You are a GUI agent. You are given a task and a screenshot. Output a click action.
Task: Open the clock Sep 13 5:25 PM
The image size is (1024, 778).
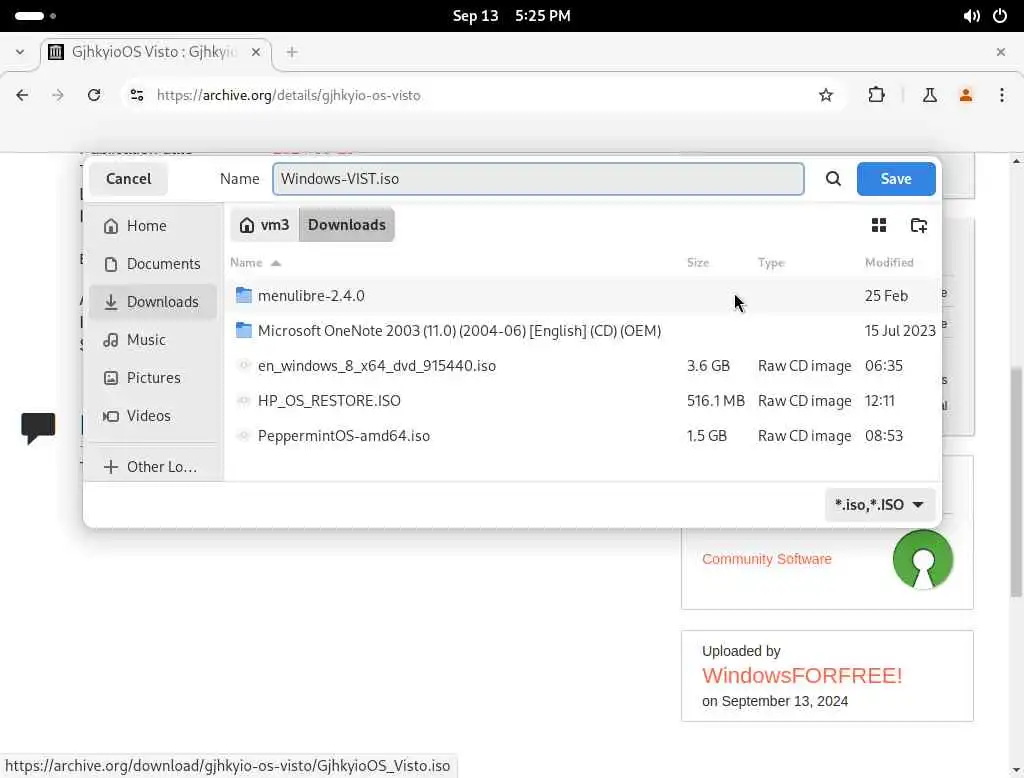coord(511,16)
